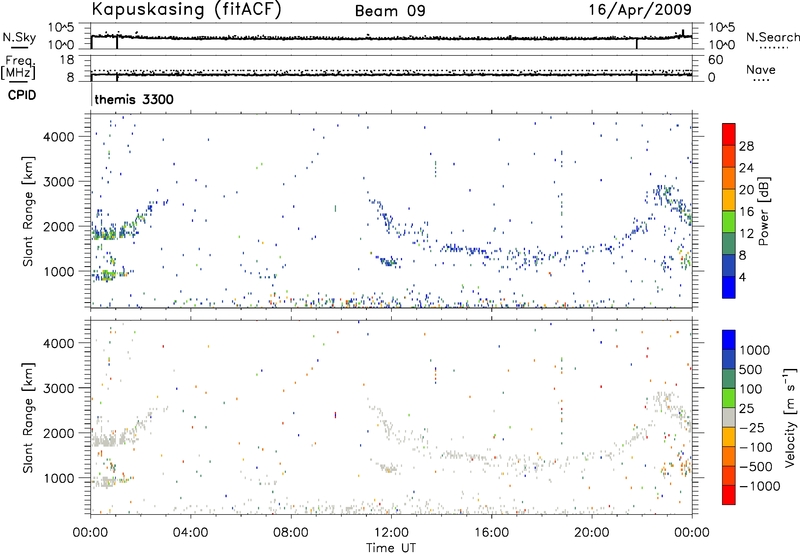Screen dimensions: 800x554
Task: Pick the light green Power segment between 12 and 16
Action: 729,221
